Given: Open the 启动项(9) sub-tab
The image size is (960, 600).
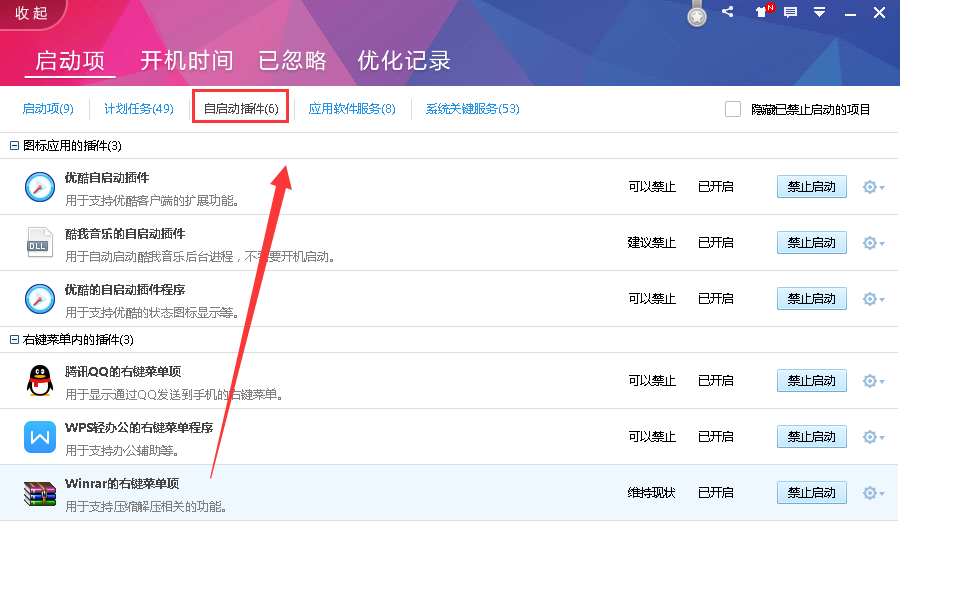Looking at the screenshot, I should 48,108.
